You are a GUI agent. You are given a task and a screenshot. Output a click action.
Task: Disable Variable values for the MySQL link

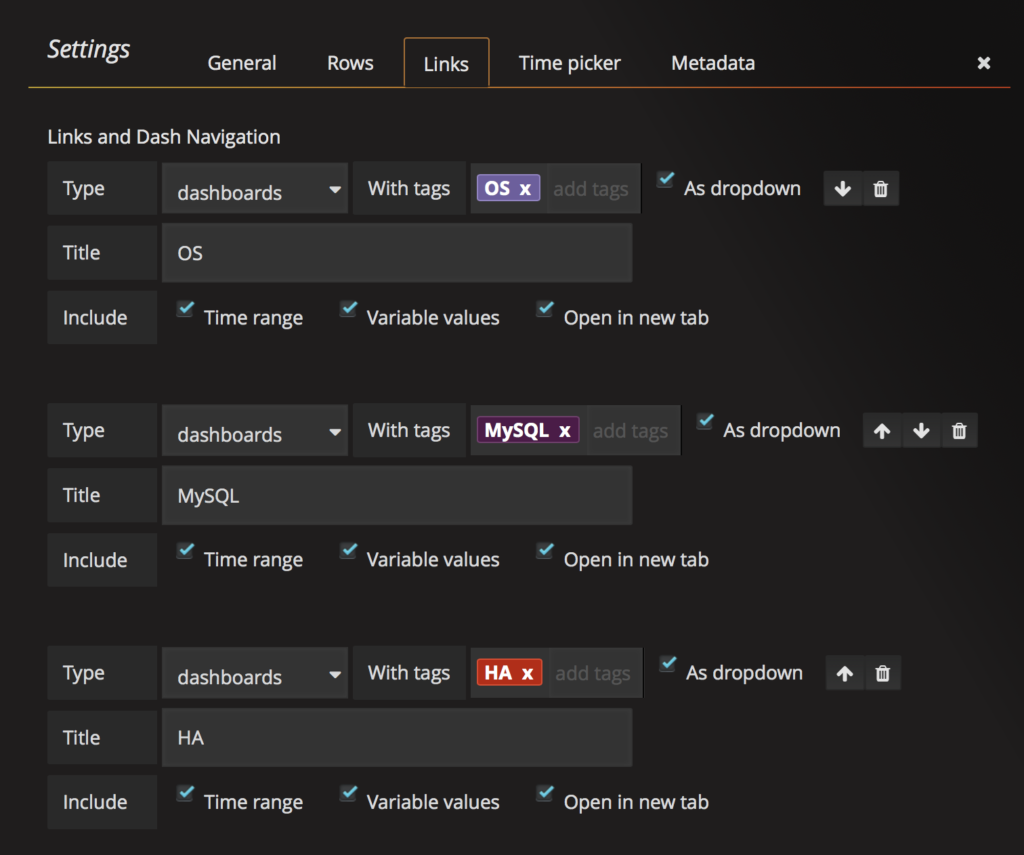[348, 552]
